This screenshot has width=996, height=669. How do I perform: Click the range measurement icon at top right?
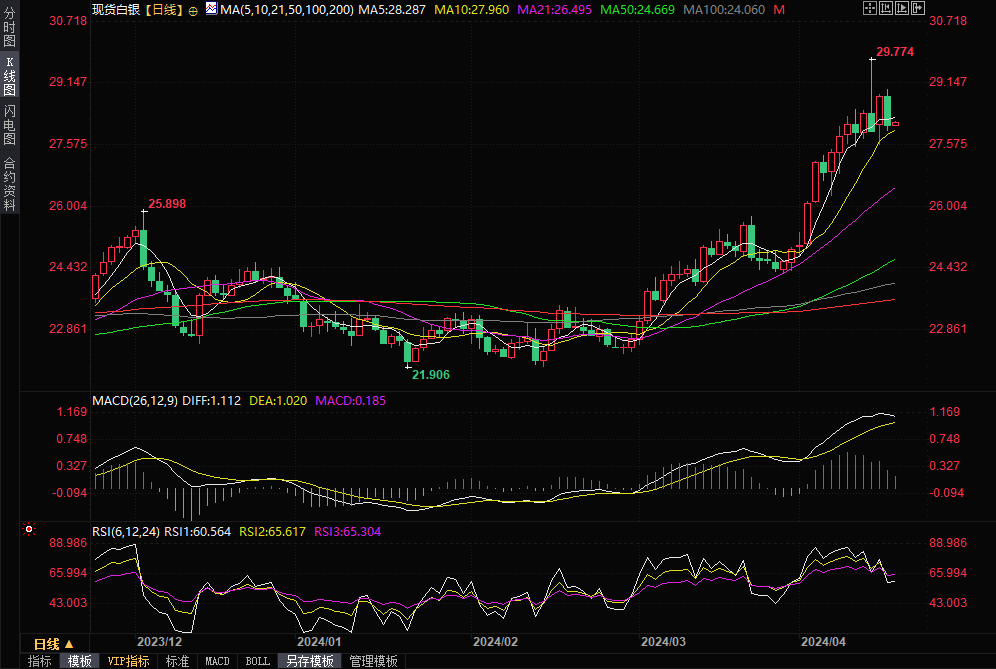pos(887,9)
